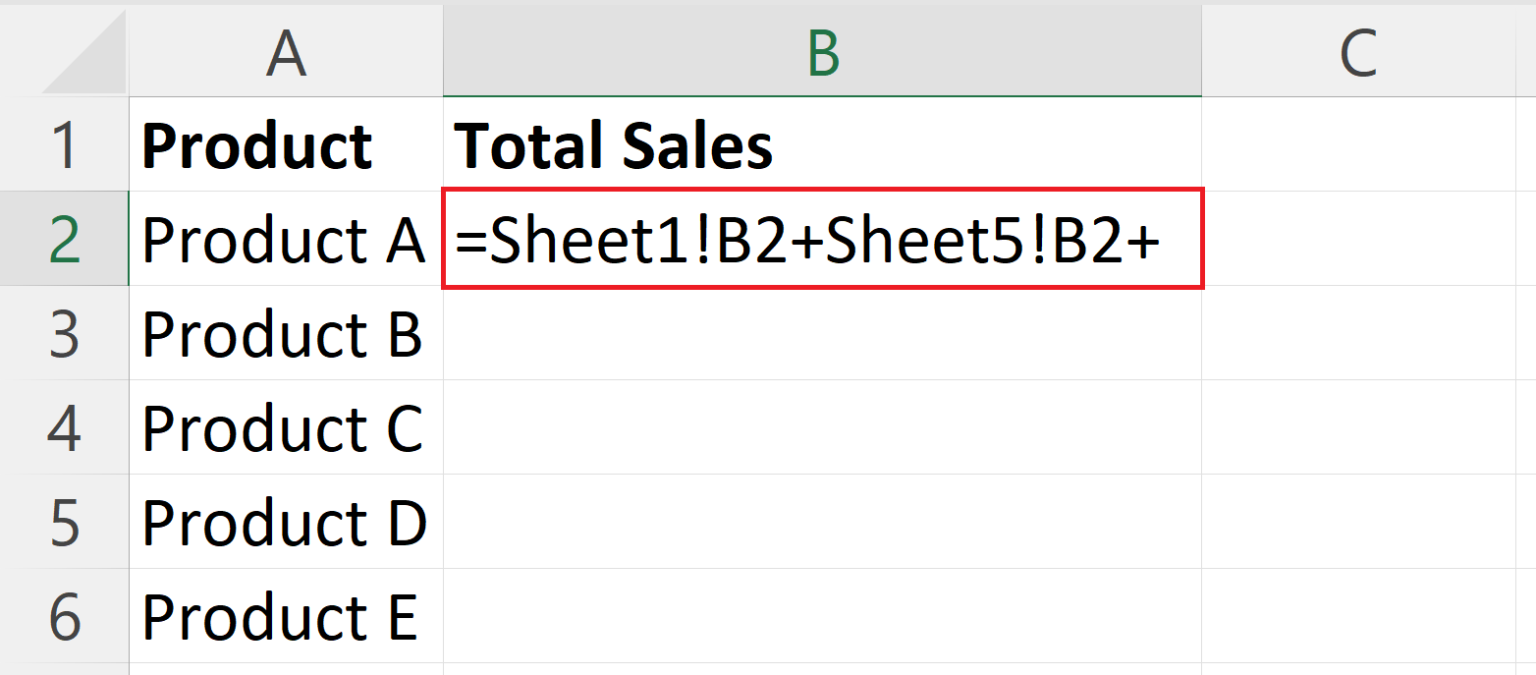Click the formula cell in B2
The image size is (1536, 675).
822,238
